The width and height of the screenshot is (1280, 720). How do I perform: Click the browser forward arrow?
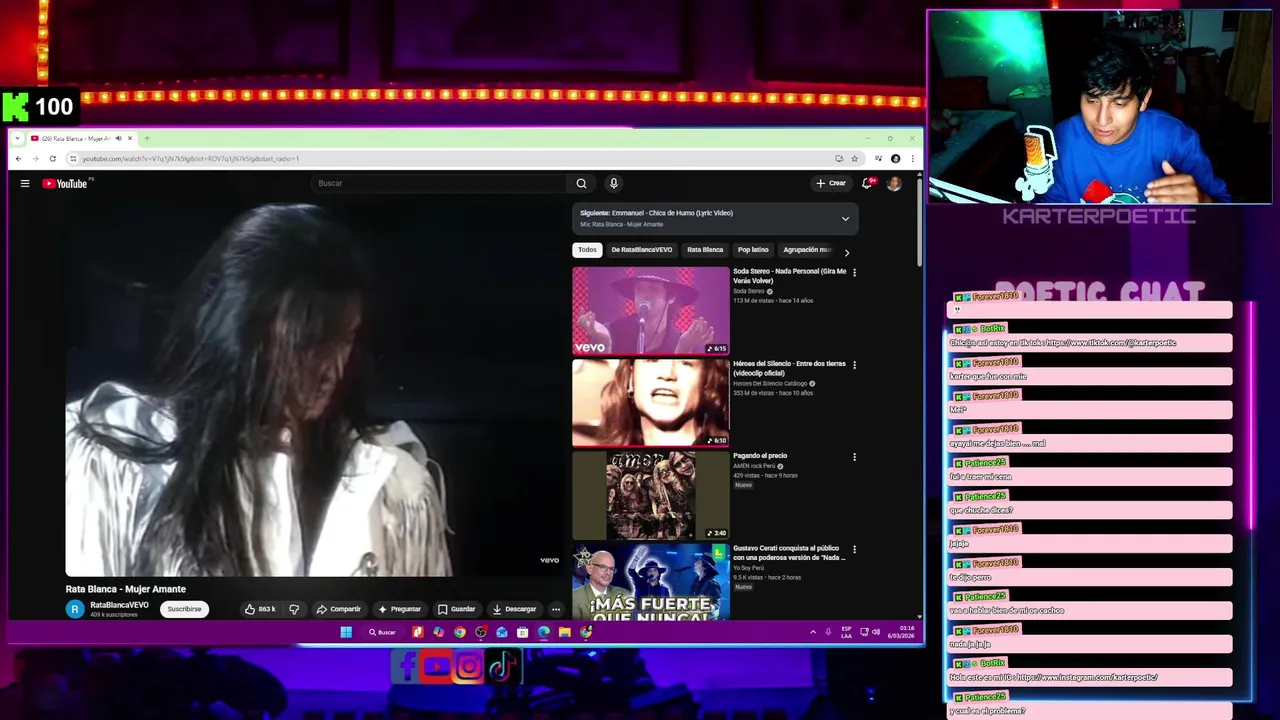point(35,158)
